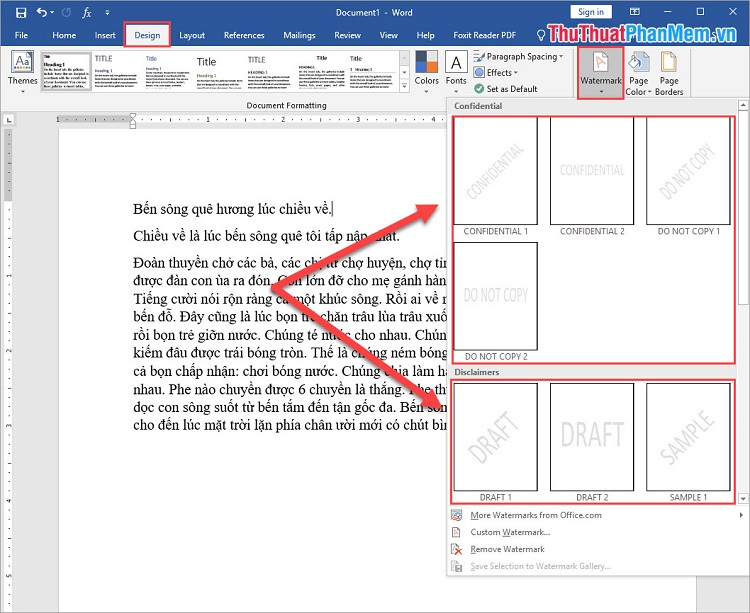Click the Remove Watermark icon
Screen dimensions: 750x613
pos(457,549)
